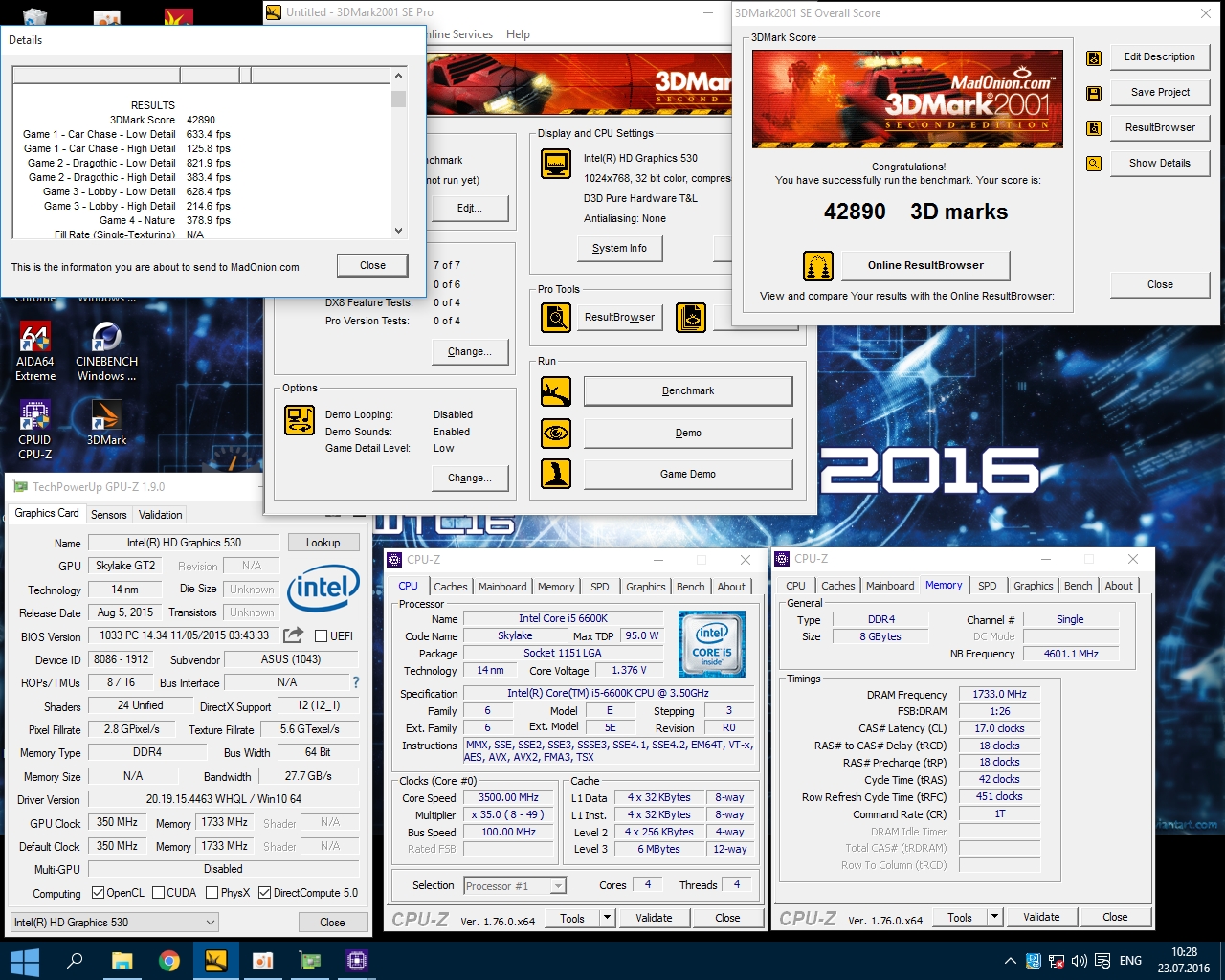Click the Game Demo joystick icon
Image resolution: width=1225 pixels, height=980 pixels.
556,474
